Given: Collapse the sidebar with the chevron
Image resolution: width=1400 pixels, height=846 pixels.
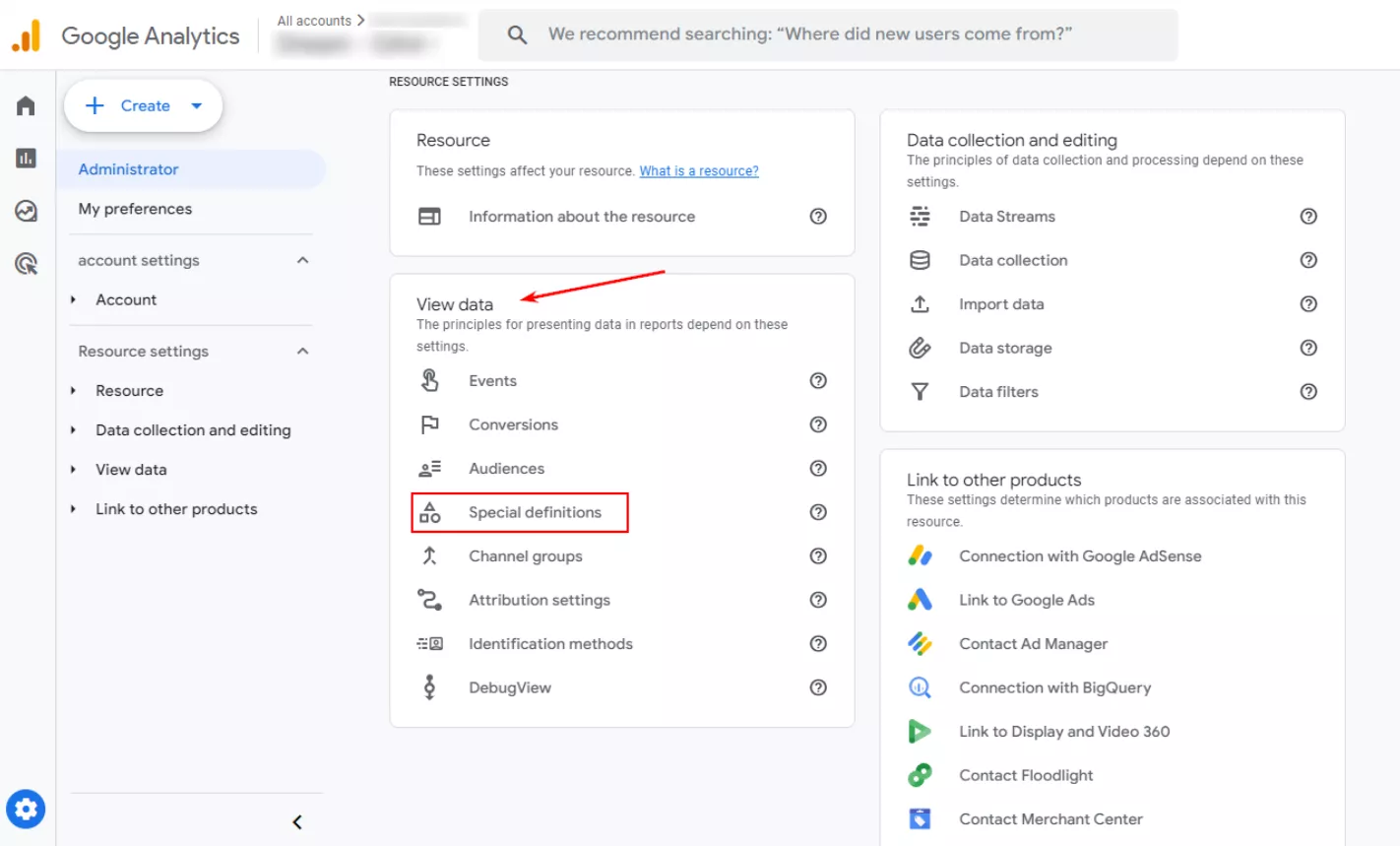Looking at the screenshot, I should click(297, 822).
